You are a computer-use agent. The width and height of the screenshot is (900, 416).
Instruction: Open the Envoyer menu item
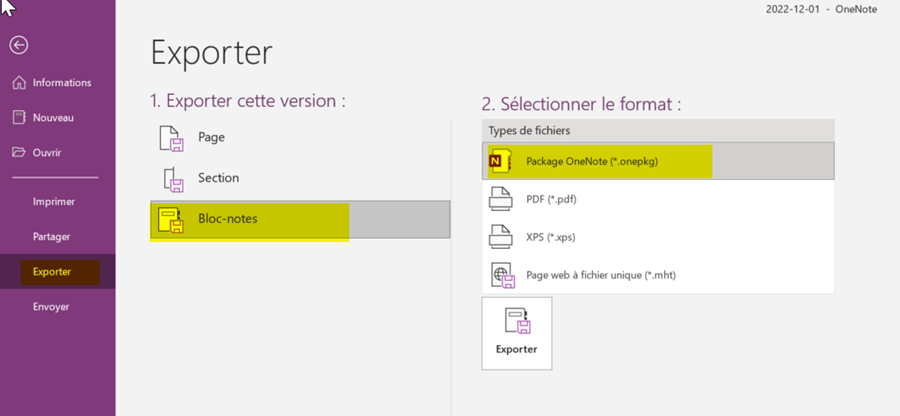click(52, 306)
